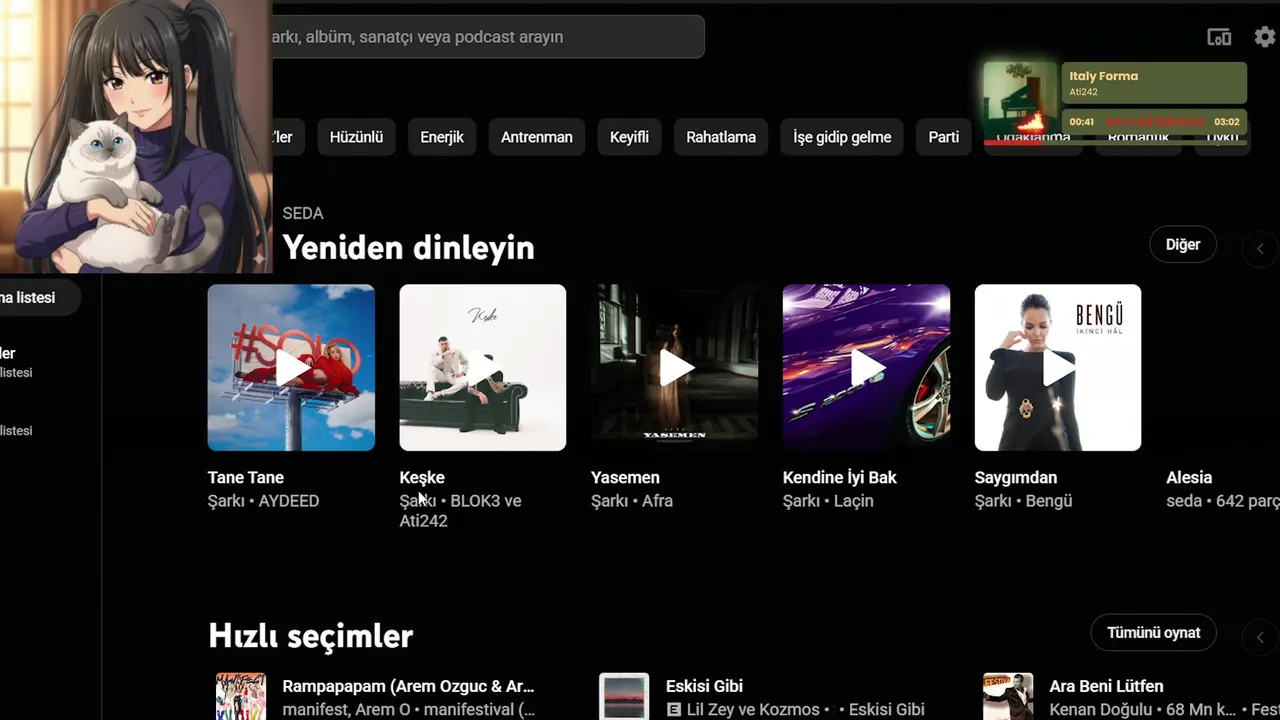
Task: Select the Enerjik mood chip
Action: pyautogui.click(x=442, y=137)
